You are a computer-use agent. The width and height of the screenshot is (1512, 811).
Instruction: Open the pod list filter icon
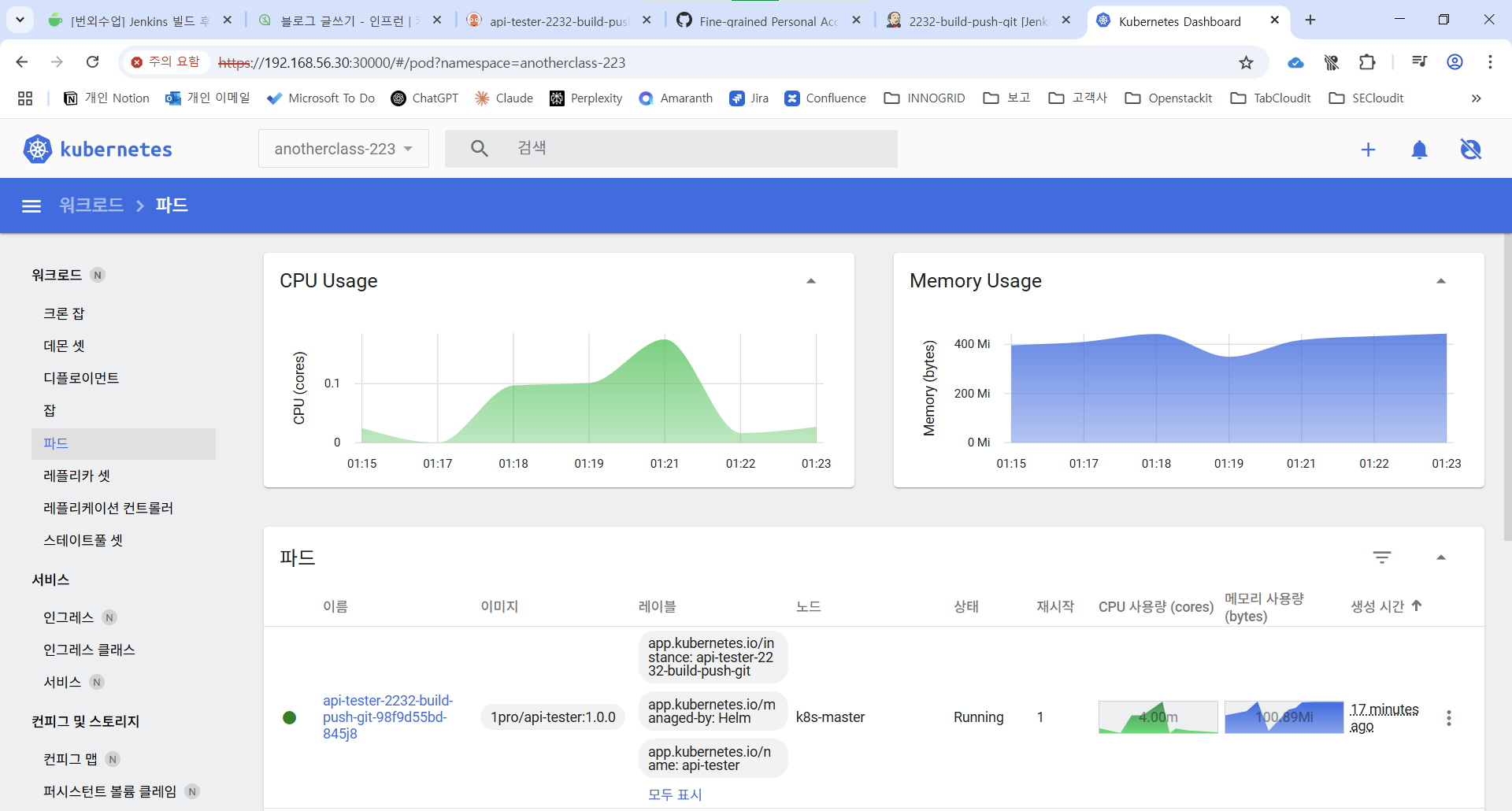click(1382, 557)
